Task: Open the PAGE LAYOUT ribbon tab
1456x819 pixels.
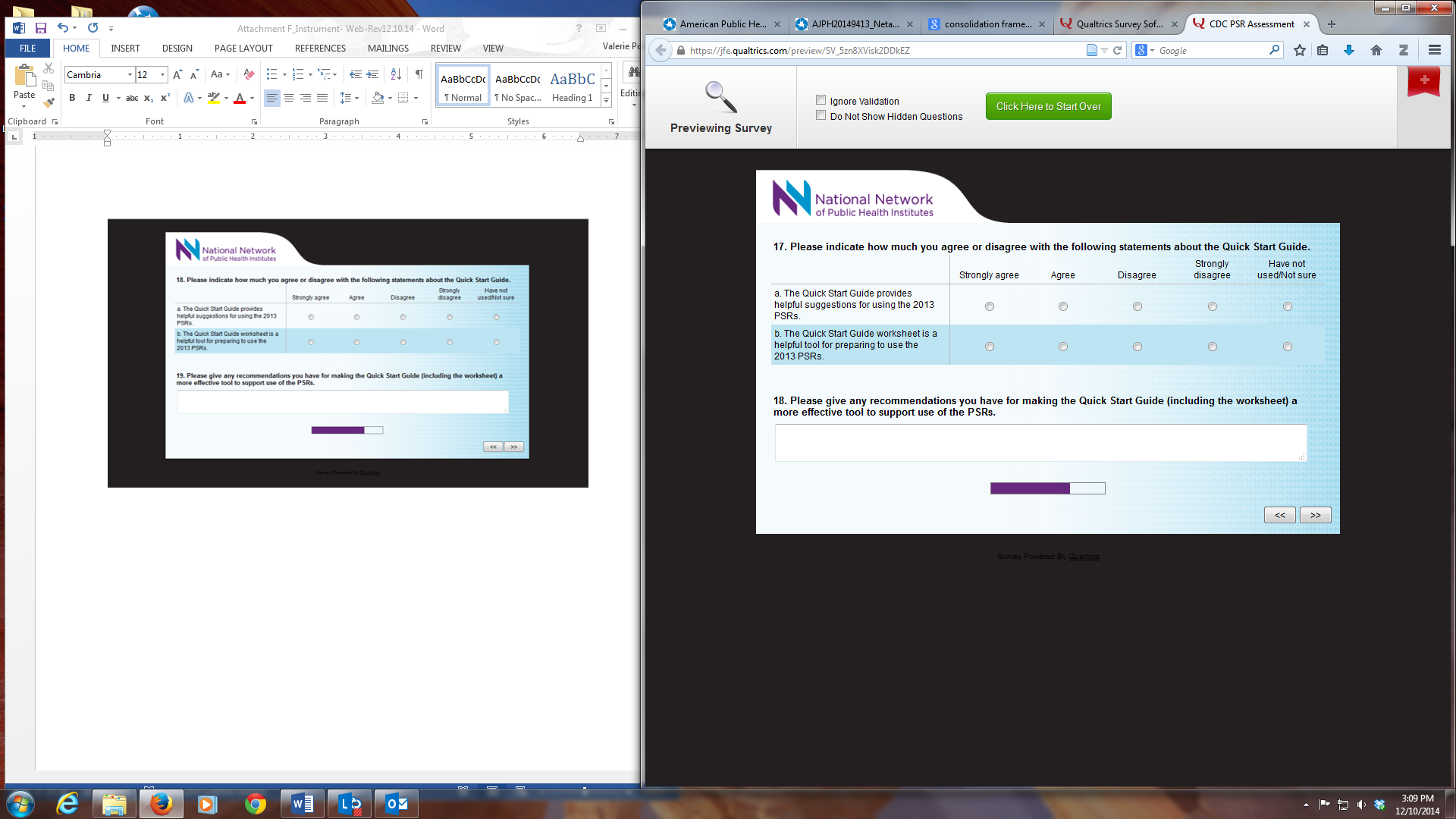Action: point(243,48)
